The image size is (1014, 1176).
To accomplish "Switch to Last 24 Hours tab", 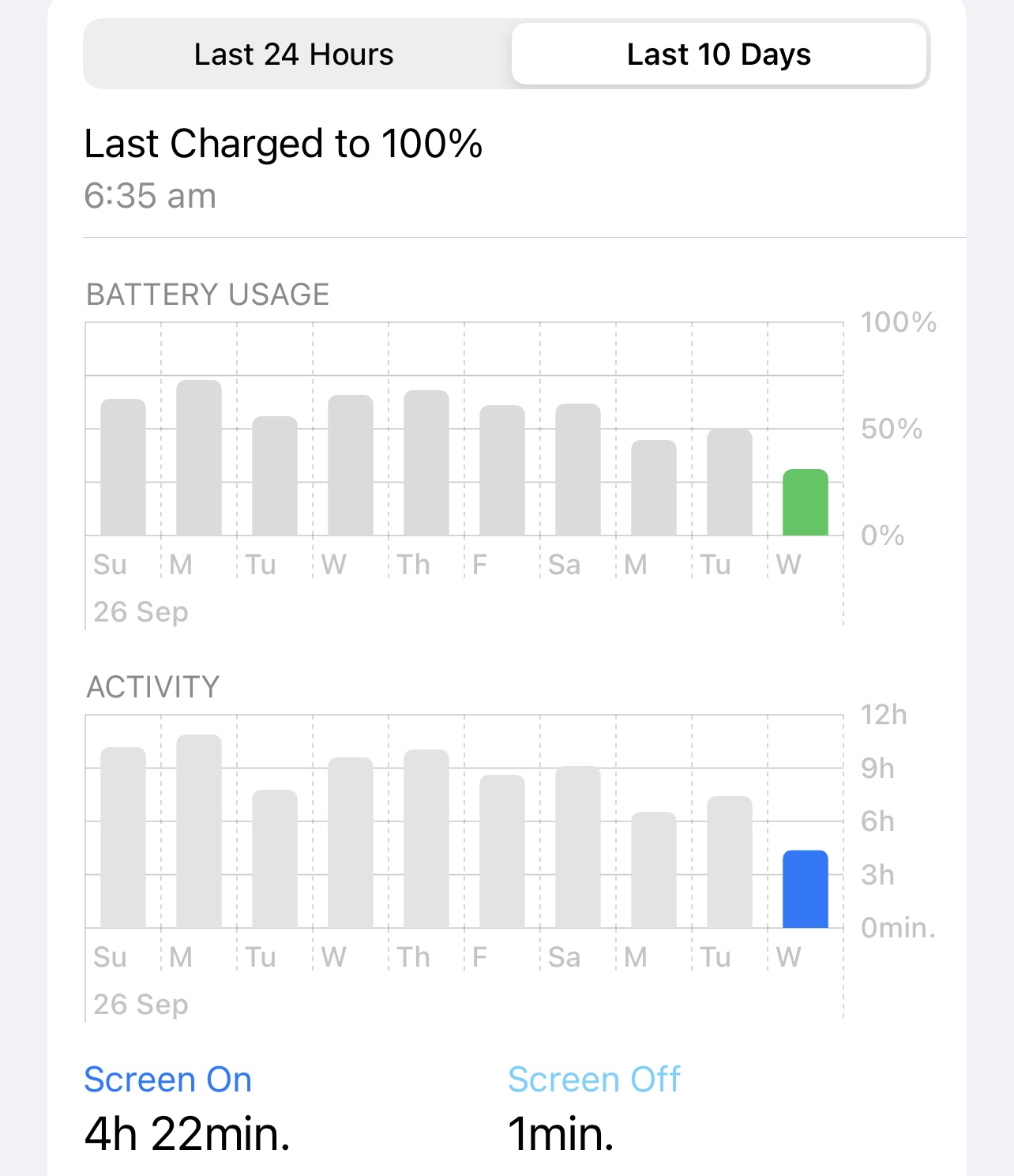I will click(294, 54).
